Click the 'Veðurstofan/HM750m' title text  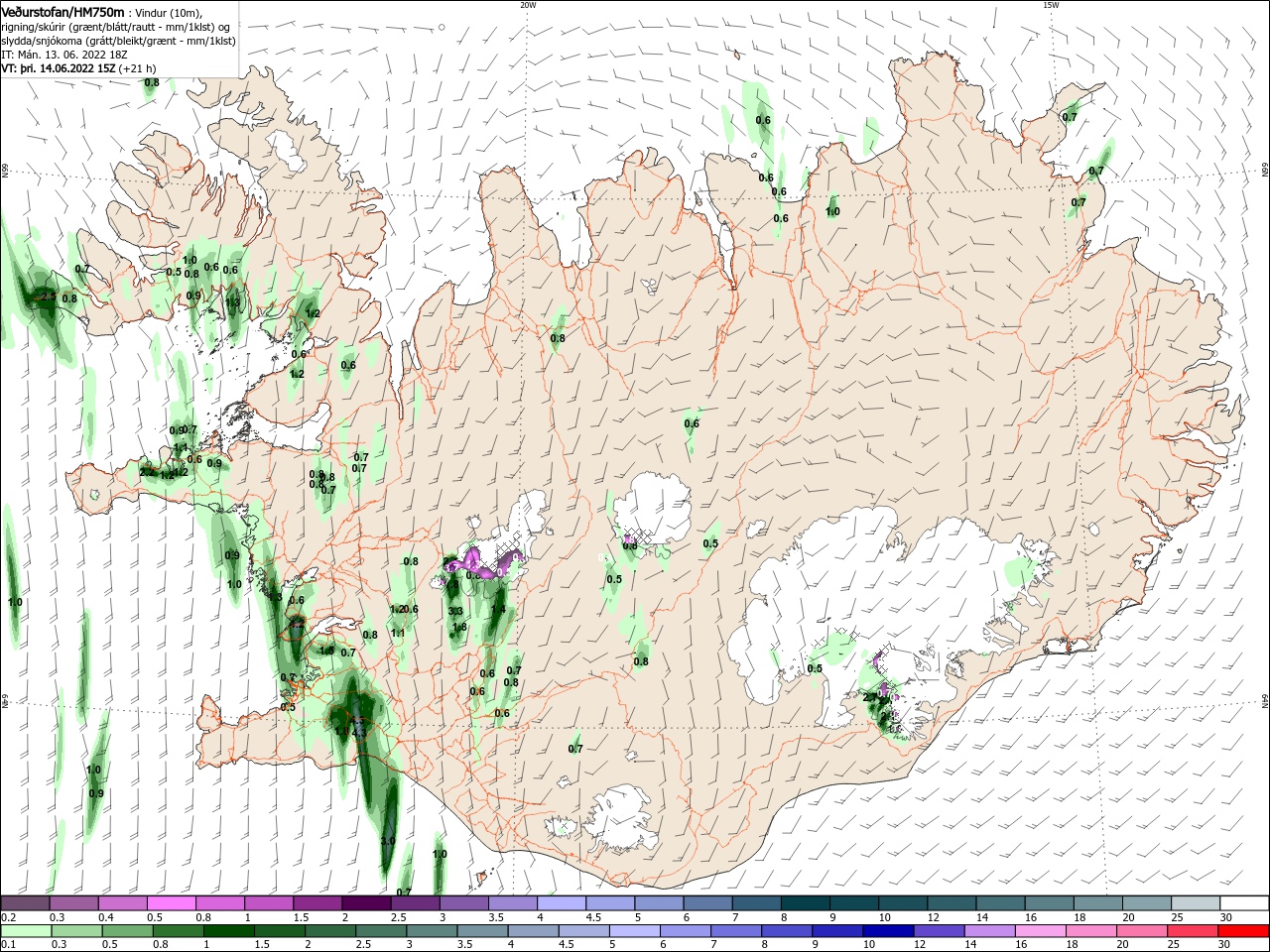(63, 11)
